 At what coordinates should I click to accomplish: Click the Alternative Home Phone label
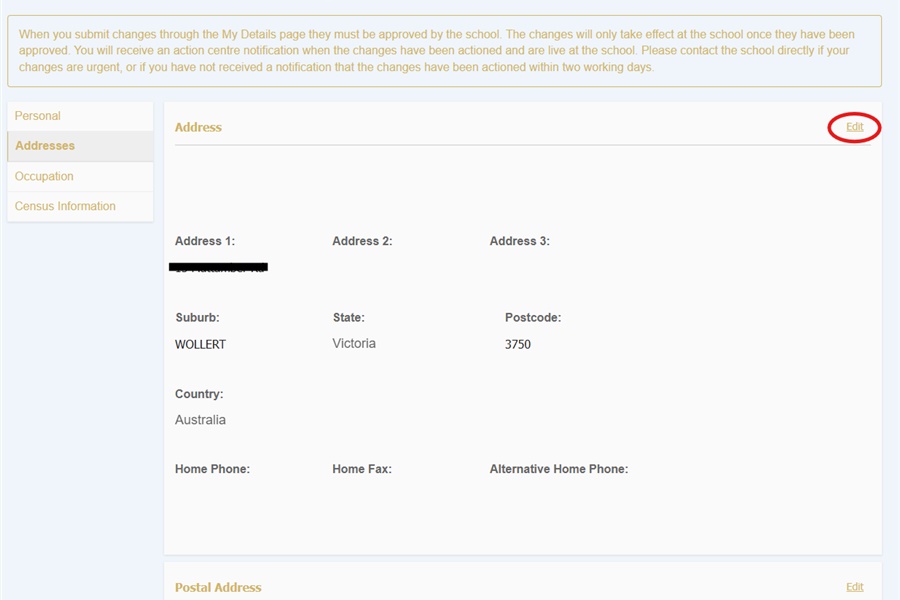pyautogui.click(x=559, y=468)
